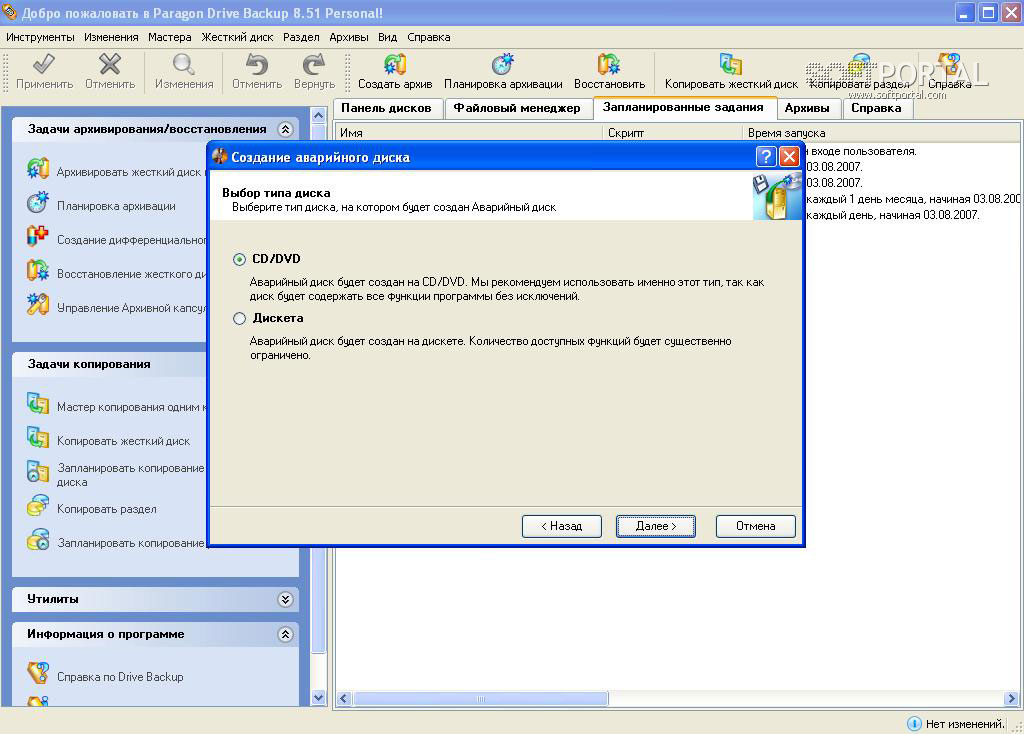The width and height of the screenshot is (1024, 734).
Task: Open the Вид menu
Action: [387, 37]
